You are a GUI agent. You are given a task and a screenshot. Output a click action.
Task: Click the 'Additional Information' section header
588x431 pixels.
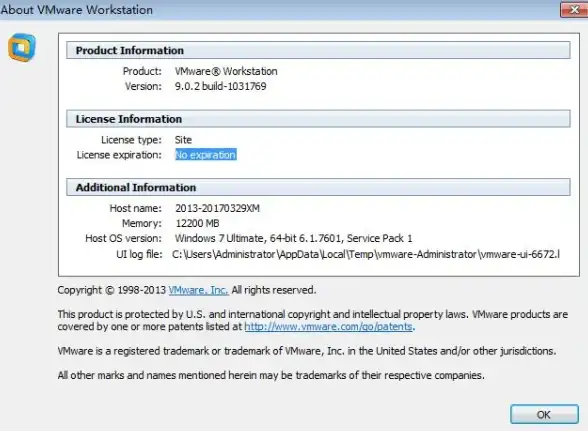coord(318,187)
